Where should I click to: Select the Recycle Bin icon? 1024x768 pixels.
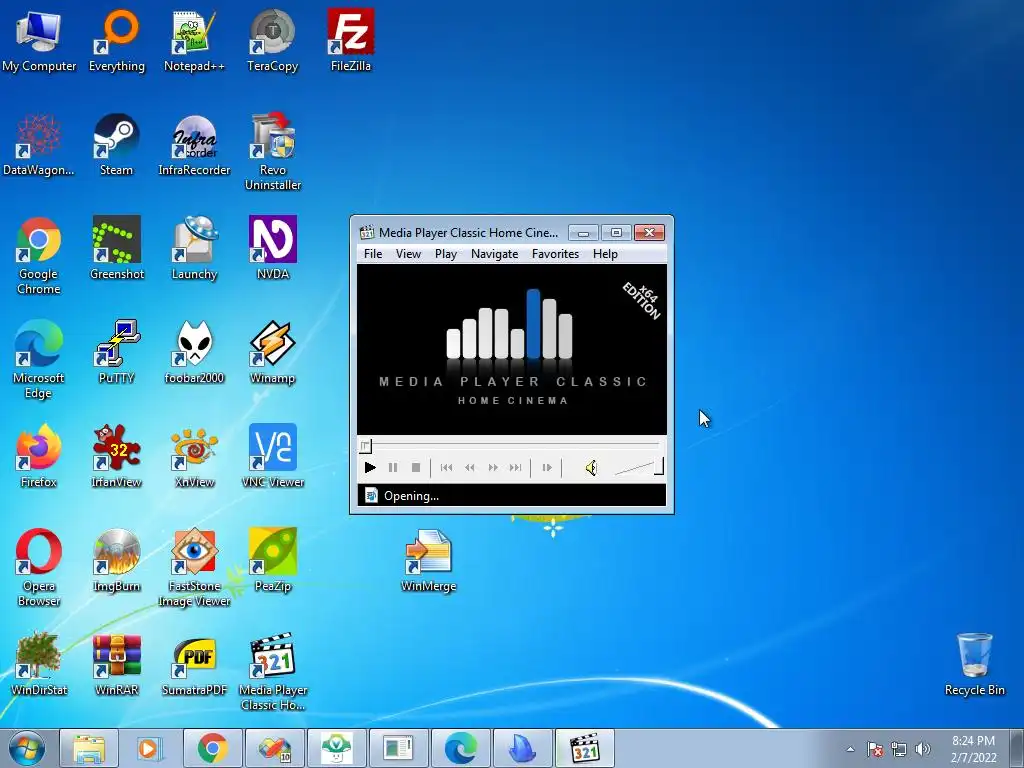(974, 665)
